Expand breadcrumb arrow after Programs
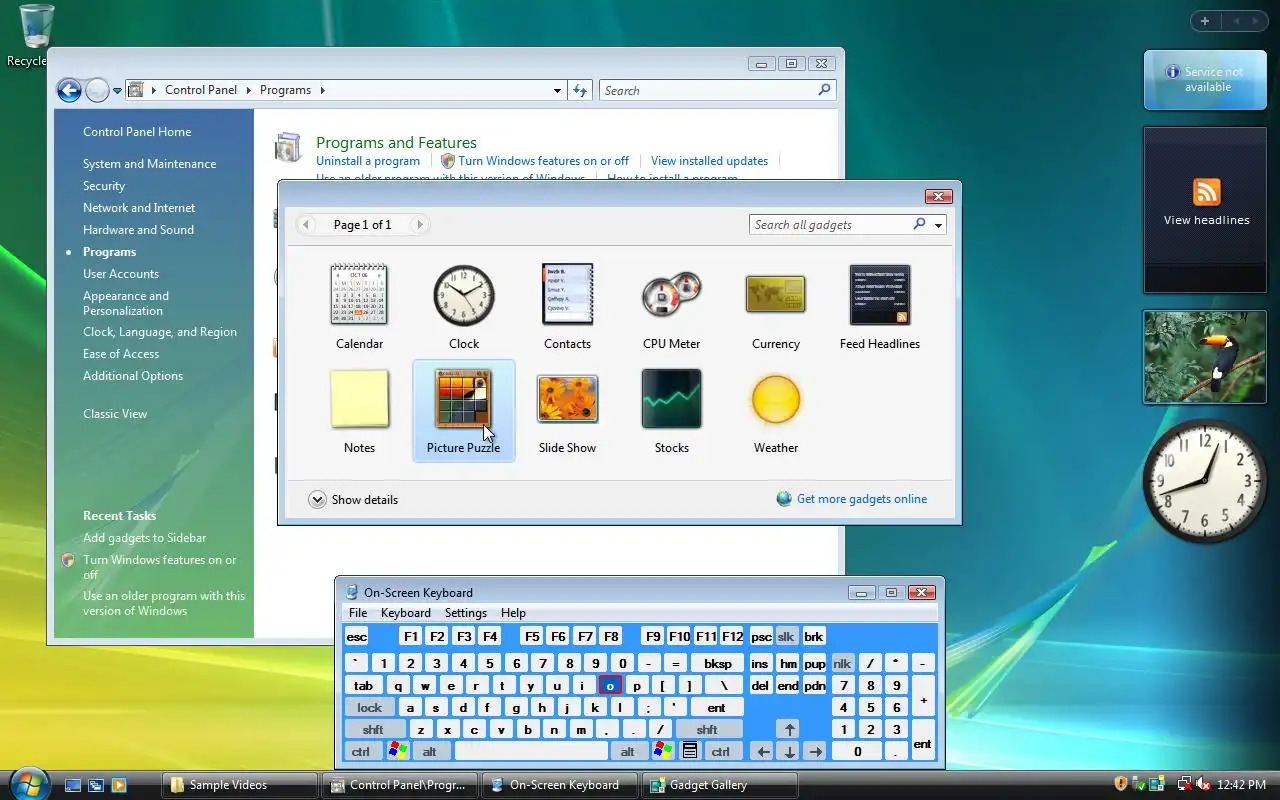This screenshot has width=1280, height=800. (x=322, y=90)
